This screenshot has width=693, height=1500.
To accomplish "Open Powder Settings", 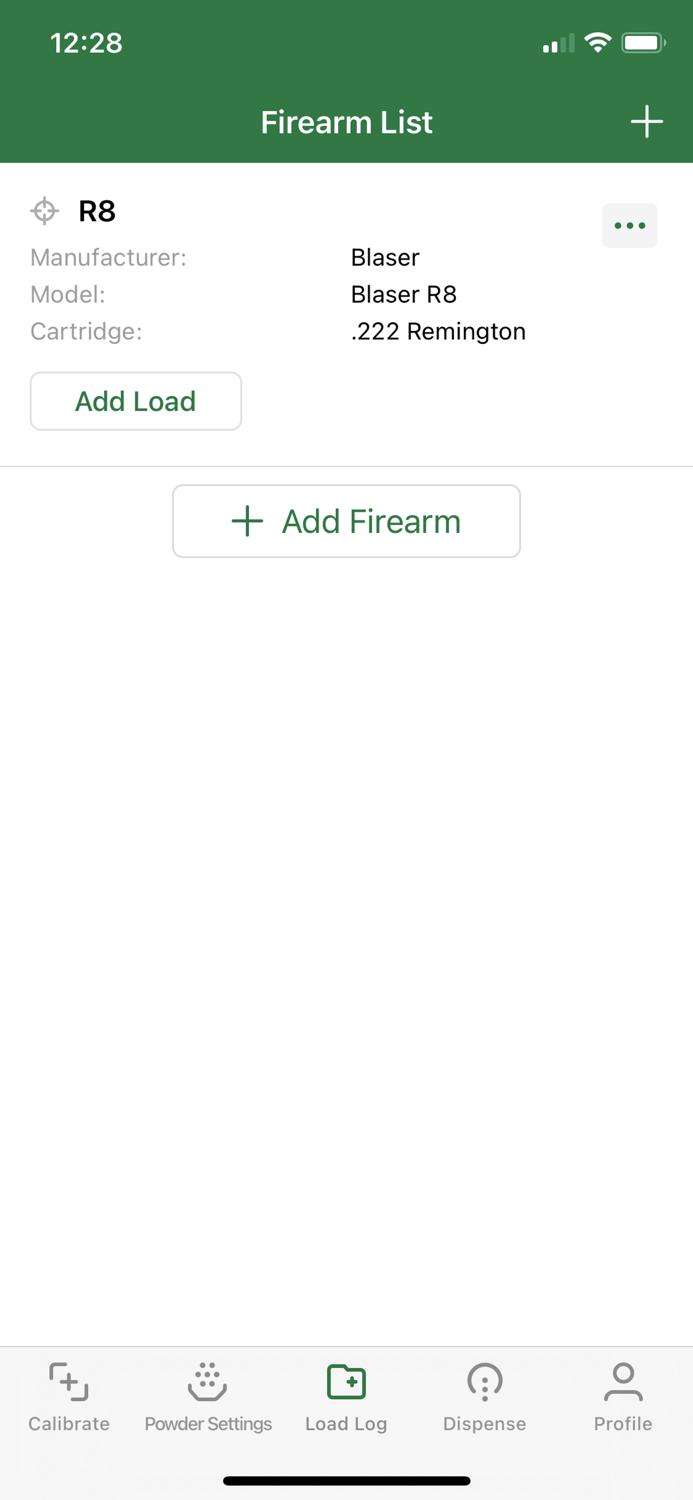I will pos(207,1395).
